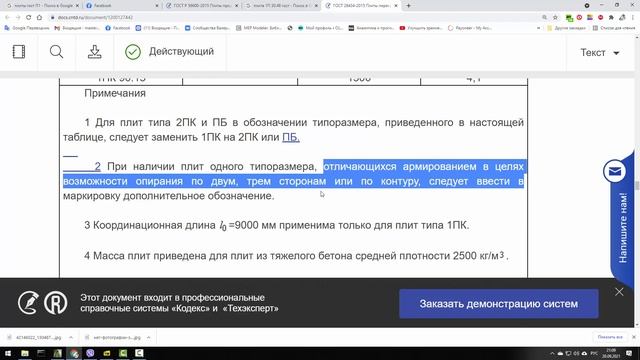Open the Текст view dropdown
Screen dimensions: 640x360
pos(600,52)
